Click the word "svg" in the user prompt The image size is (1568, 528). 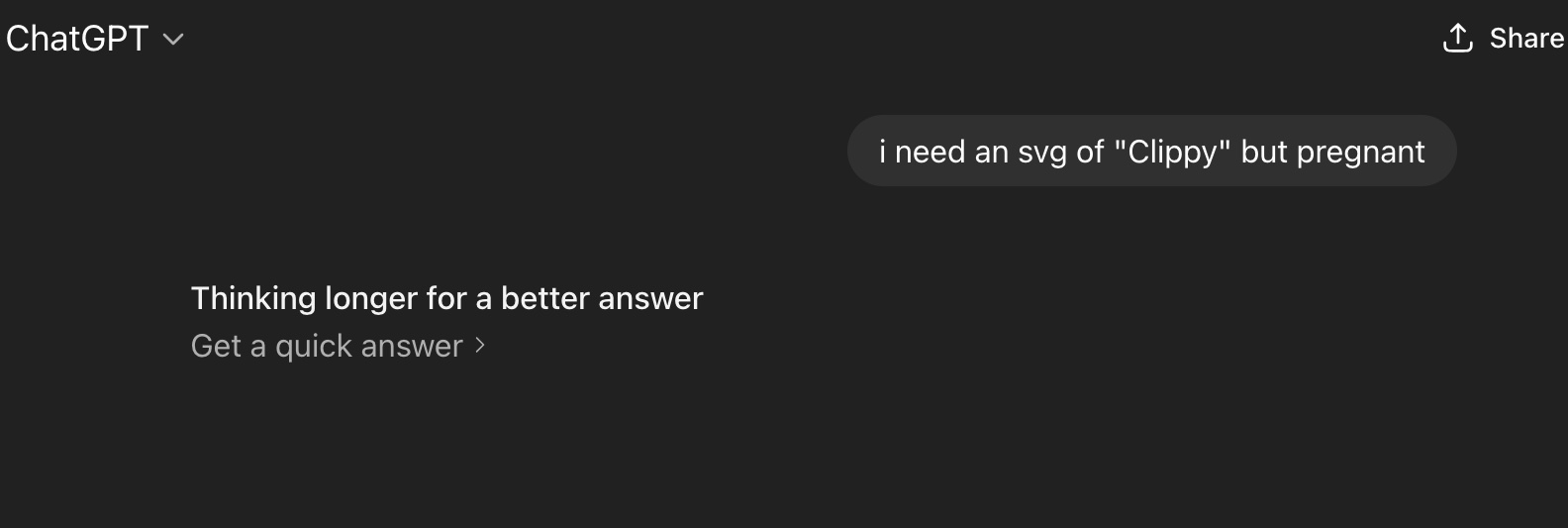click(x=1042, y=153)
